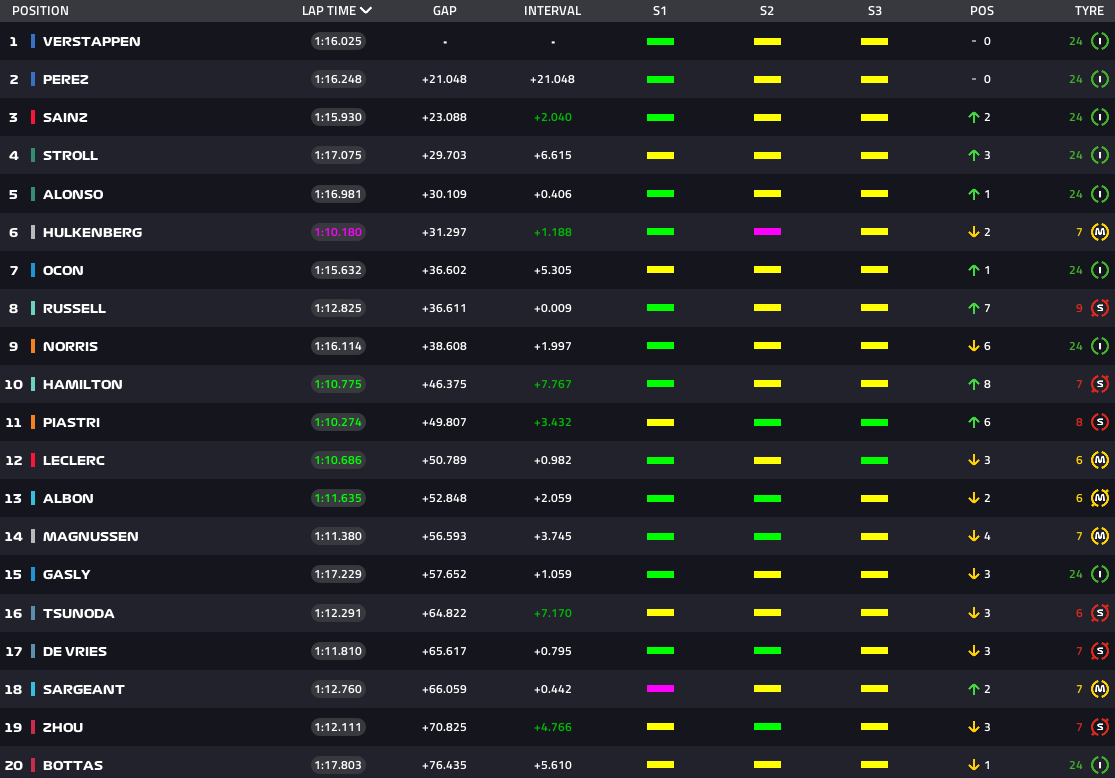The image size is (1115, 778).
Task: Click Bottas's gap value +76.435
Action: pyautogui.click(x=445, y=765)
